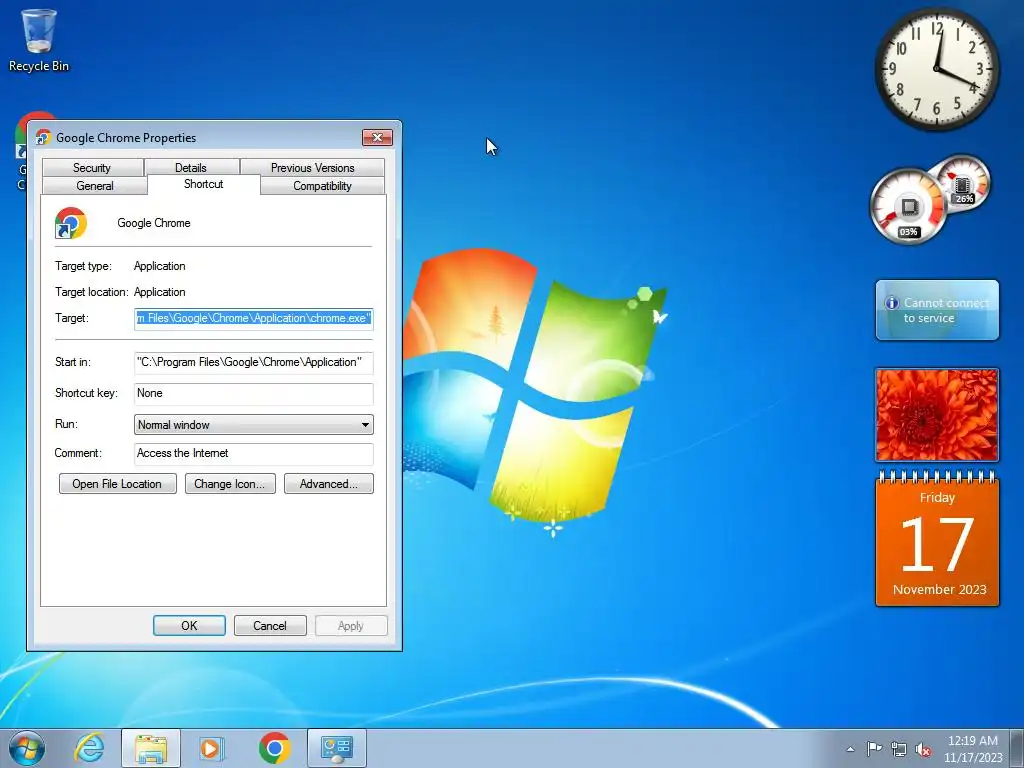Click the Shortcut key field showing None
The image size is (1024, 768).
click(253, 393)
